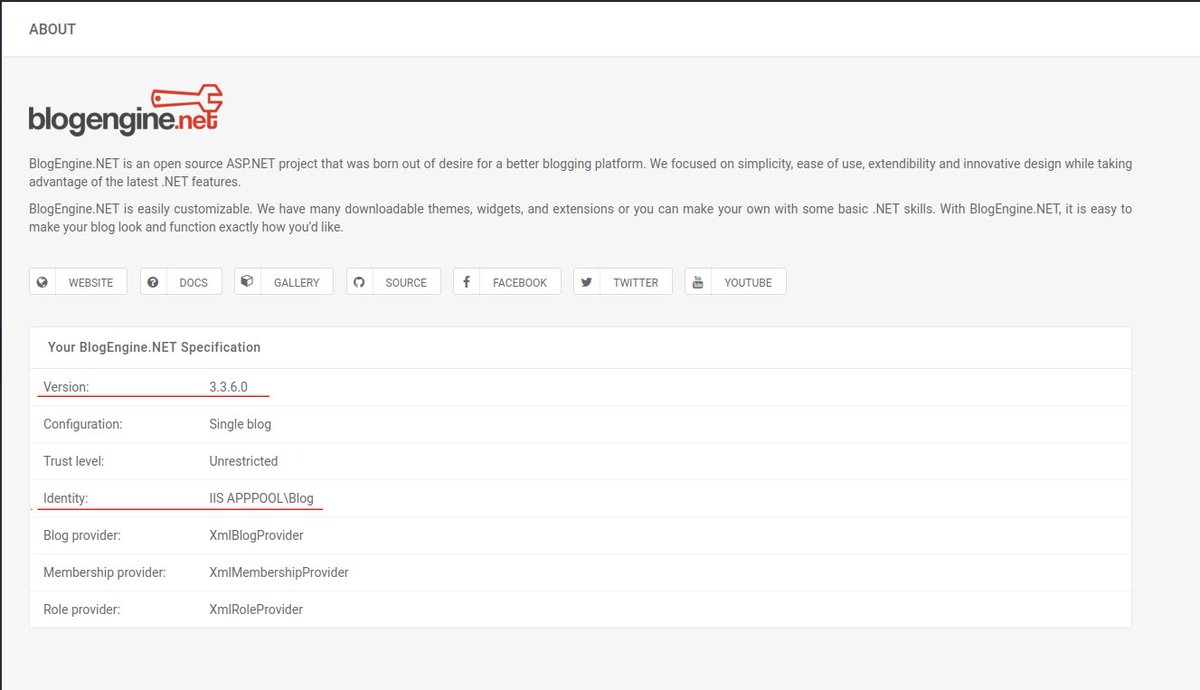Open the WEBSITE link button
Viewport: 1200px width, 690px height.
(78, 282)
